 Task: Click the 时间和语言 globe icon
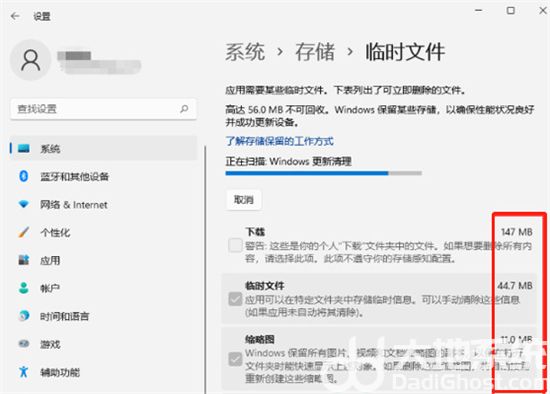pos(24,316)
